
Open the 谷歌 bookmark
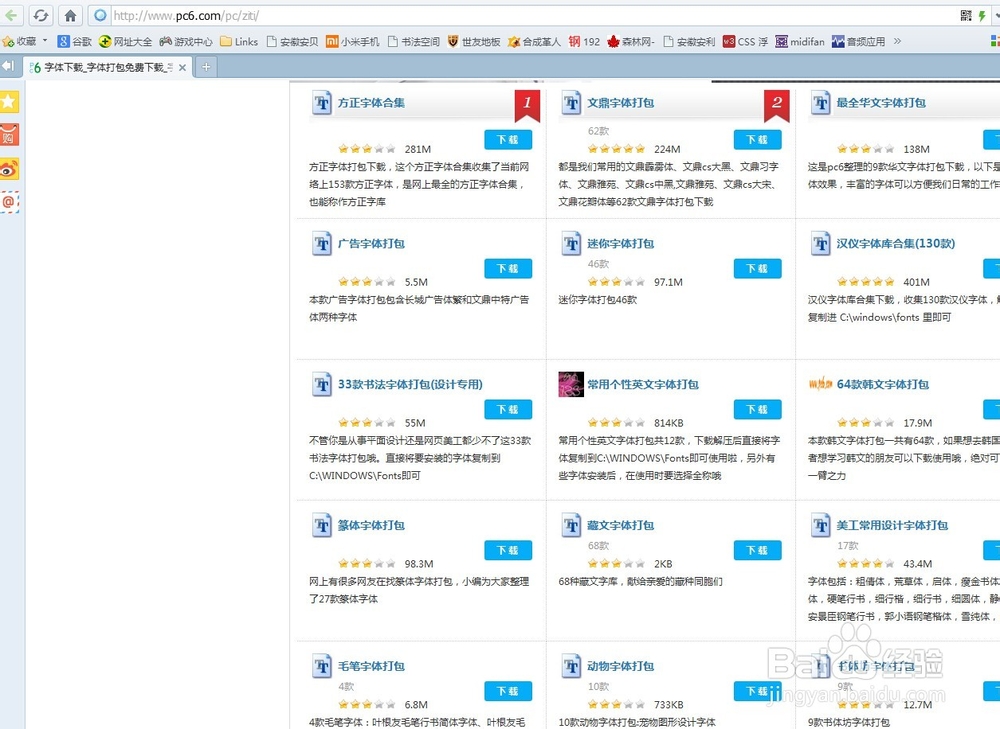point(75,41)
